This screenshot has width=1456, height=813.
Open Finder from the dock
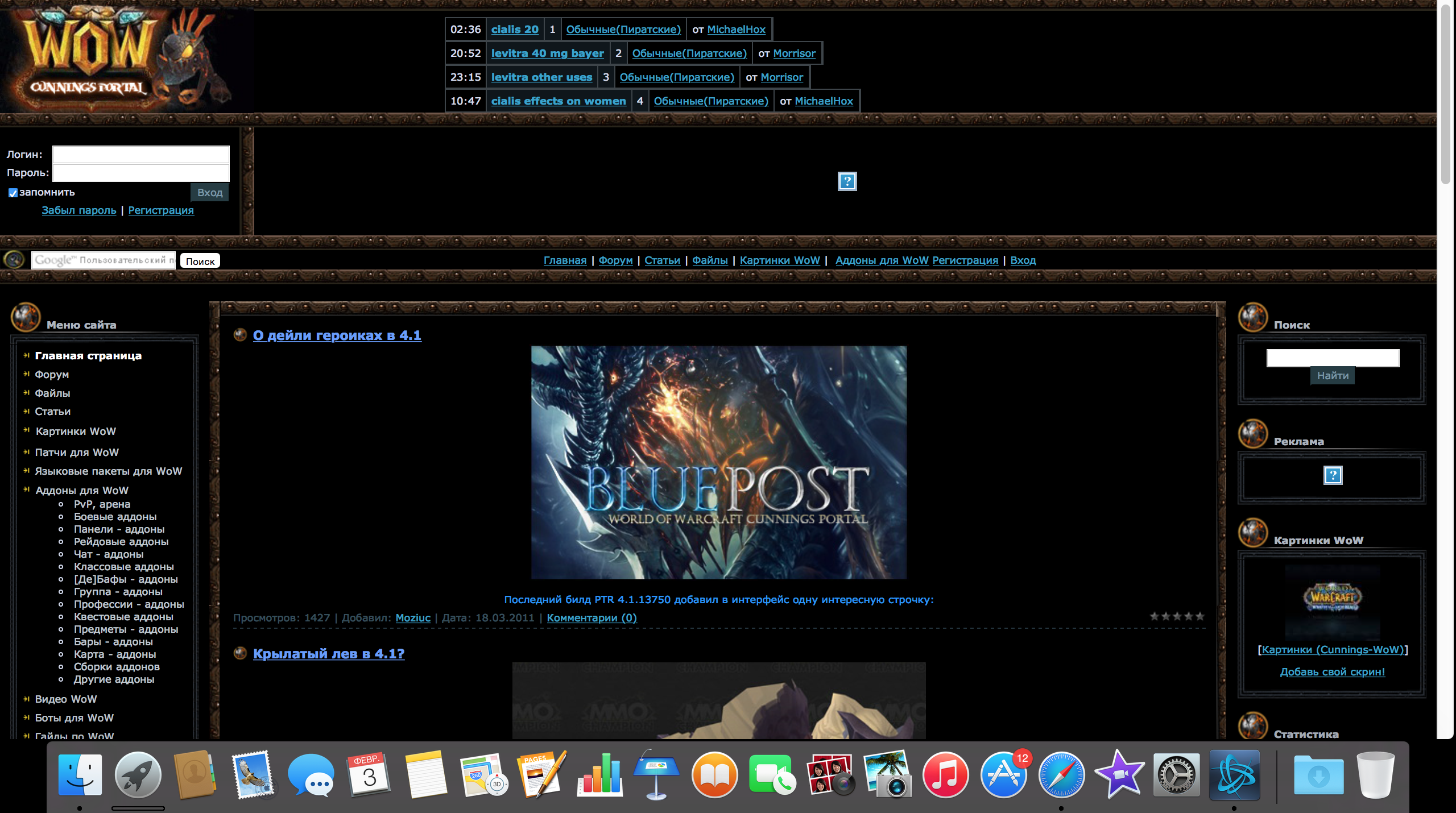click(80, 775)
